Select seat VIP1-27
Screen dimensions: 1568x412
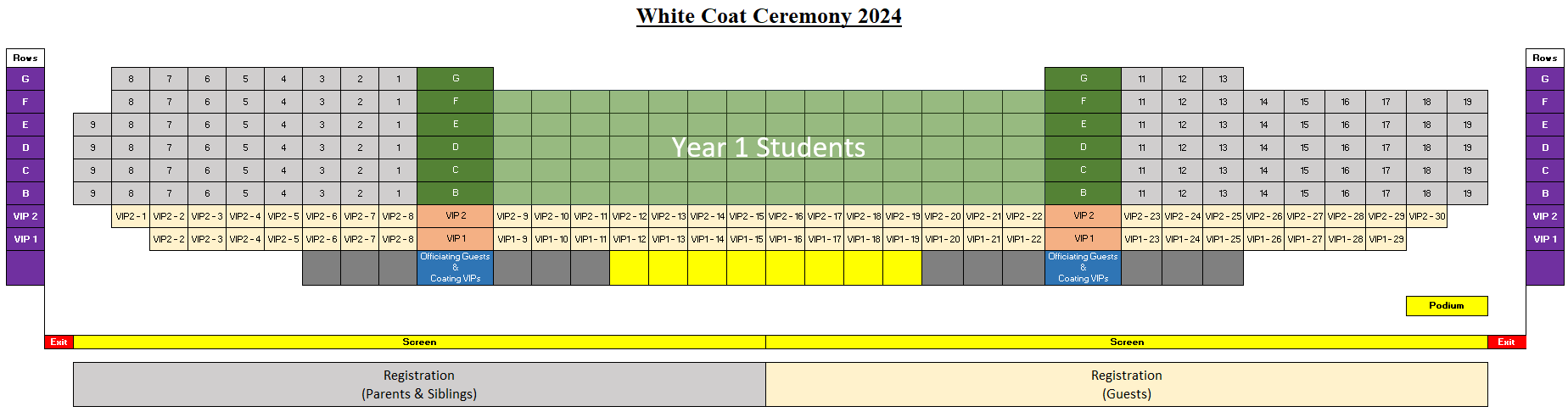(1305, 239)
